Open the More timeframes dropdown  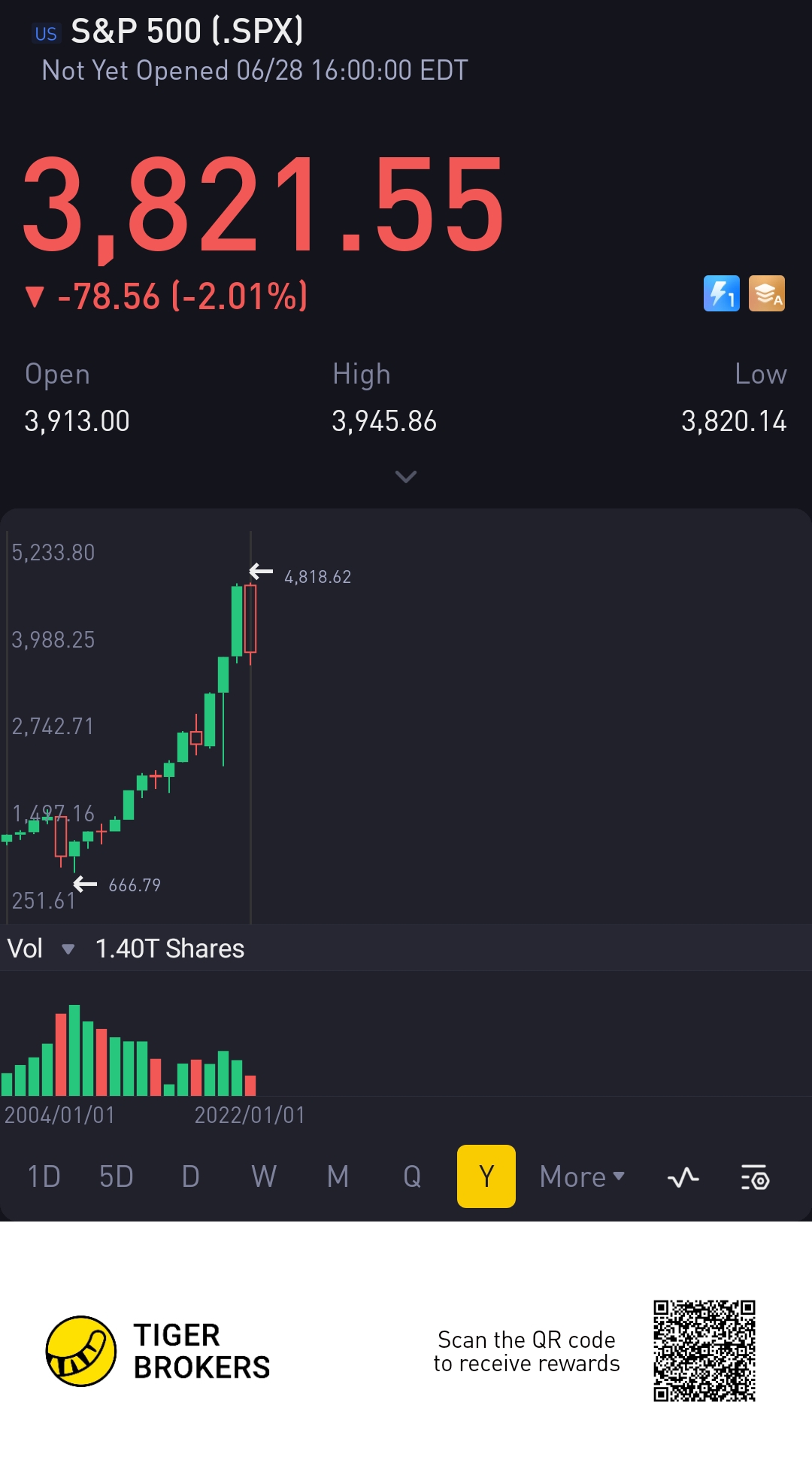(x=582, y=1177)
